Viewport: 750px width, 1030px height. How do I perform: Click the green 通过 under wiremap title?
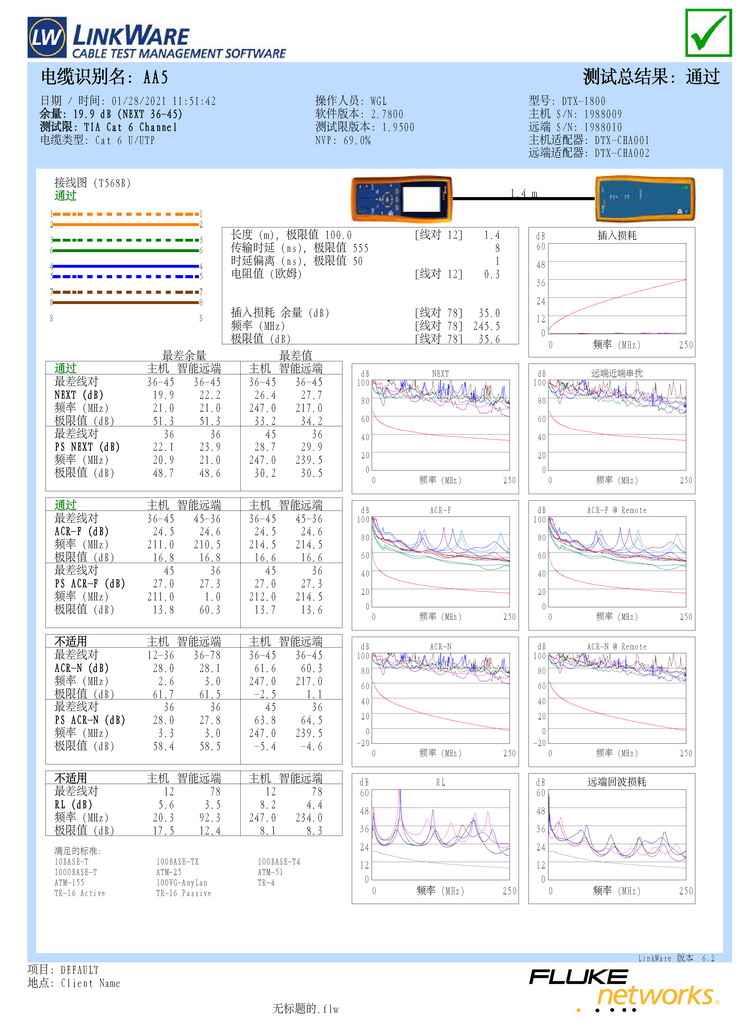(x=65, y=196)
